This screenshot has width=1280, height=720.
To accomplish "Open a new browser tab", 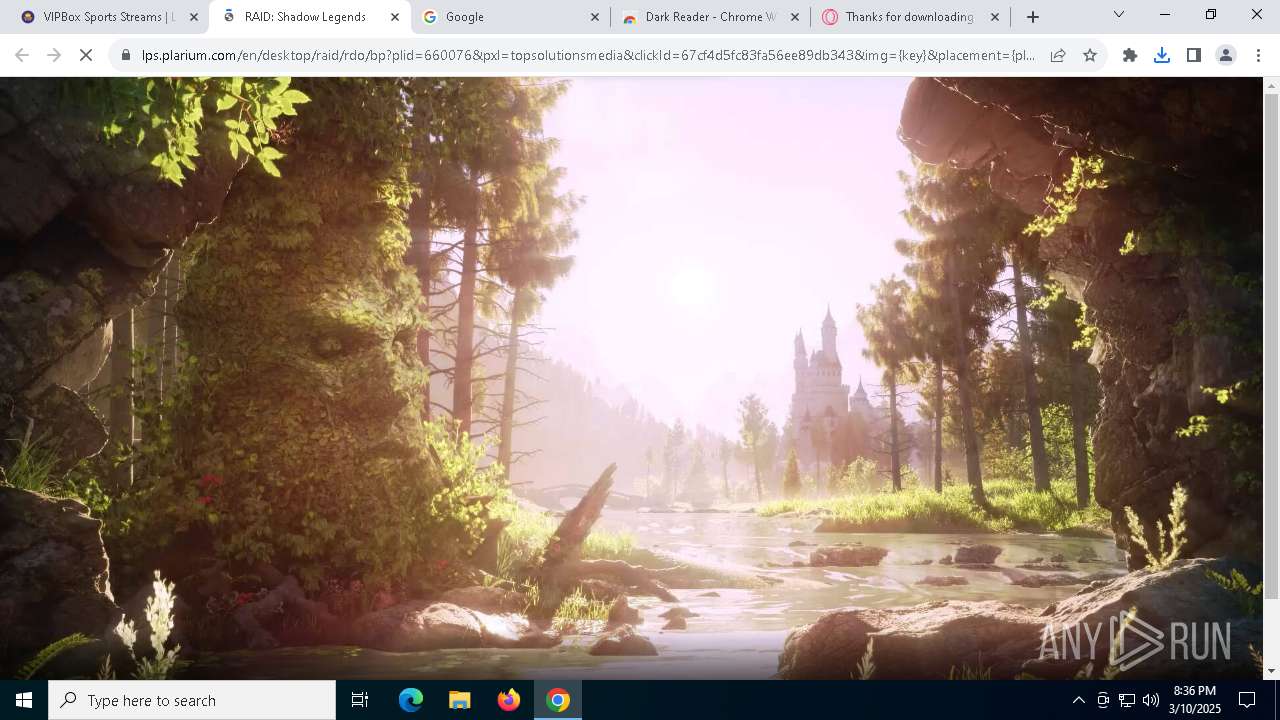I will tap(1033, 17).
